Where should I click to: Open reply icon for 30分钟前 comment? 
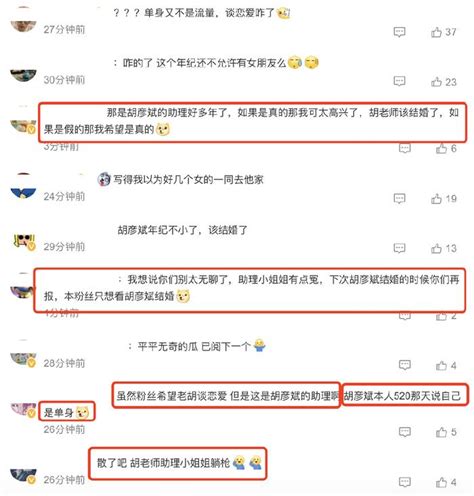399,81
